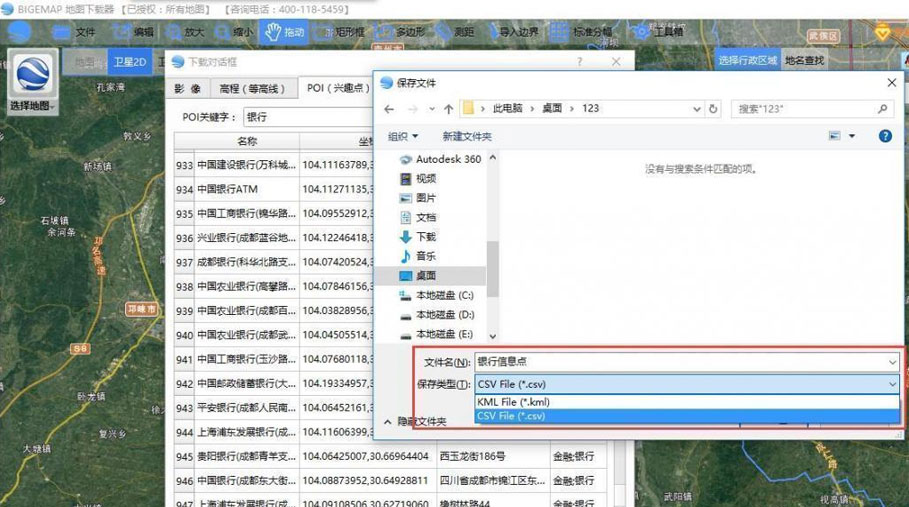Viewport: 909px width, 507px height.
Task: Go forward in save dialog navigation
Action: coord(412,109)
